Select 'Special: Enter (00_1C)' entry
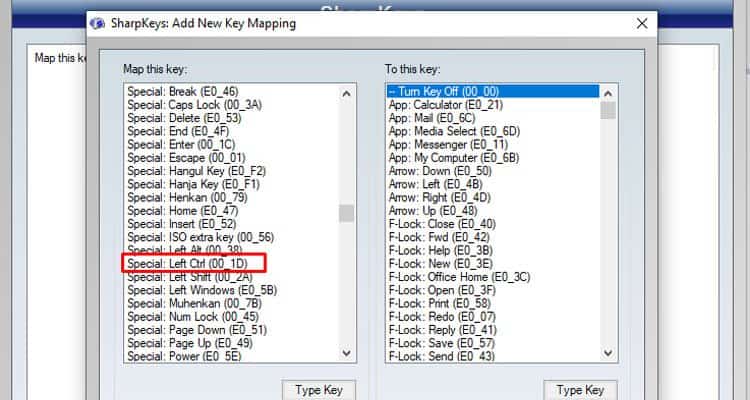This screenshot has width=750, height=400. pos(181,144)
